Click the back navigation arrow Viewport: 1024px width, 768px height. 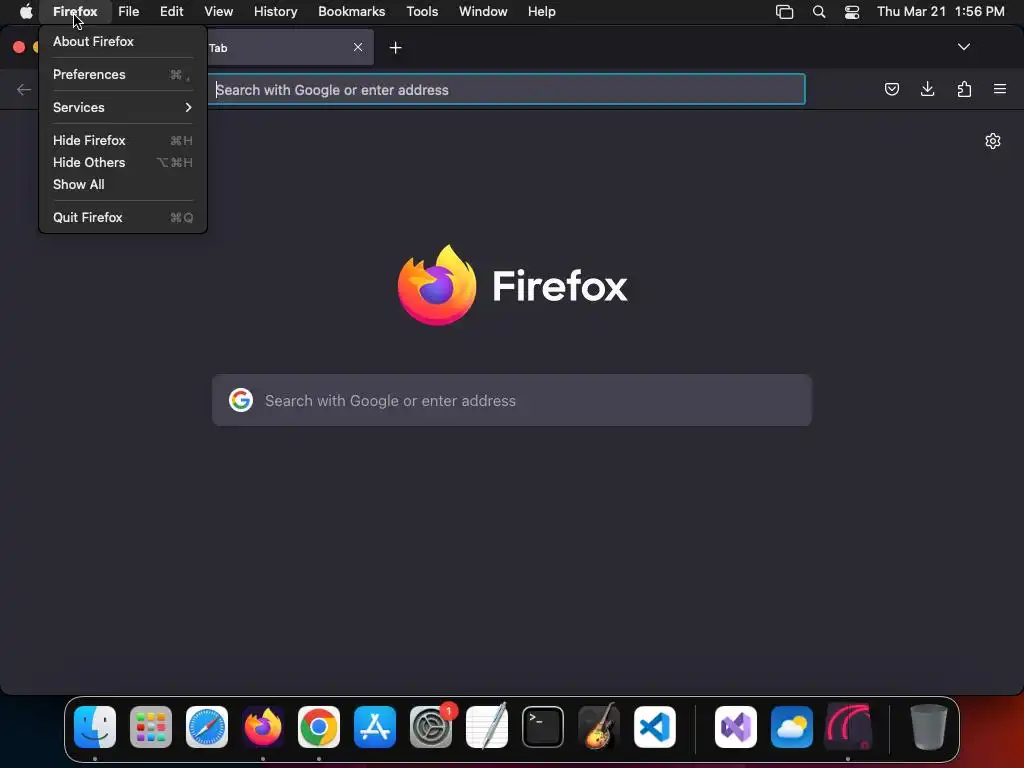pos(24,89)
